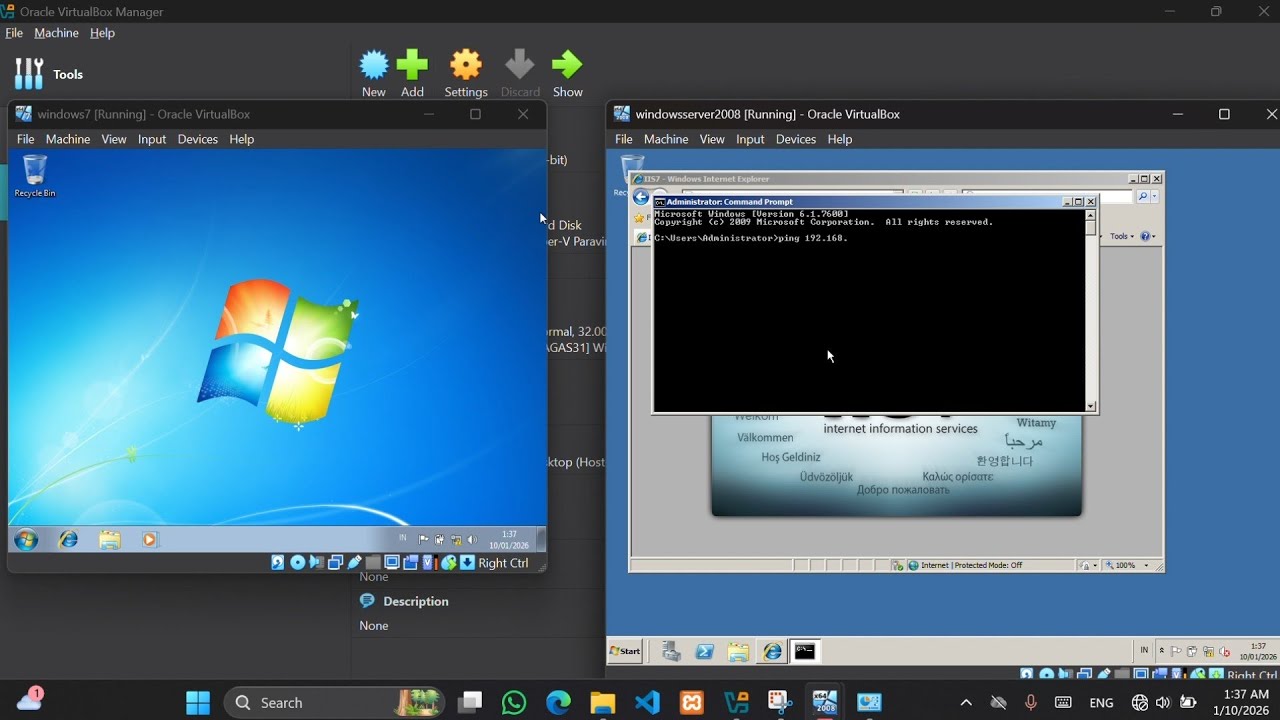Open Machine menu in windowsserver2008 VM window

666,139
